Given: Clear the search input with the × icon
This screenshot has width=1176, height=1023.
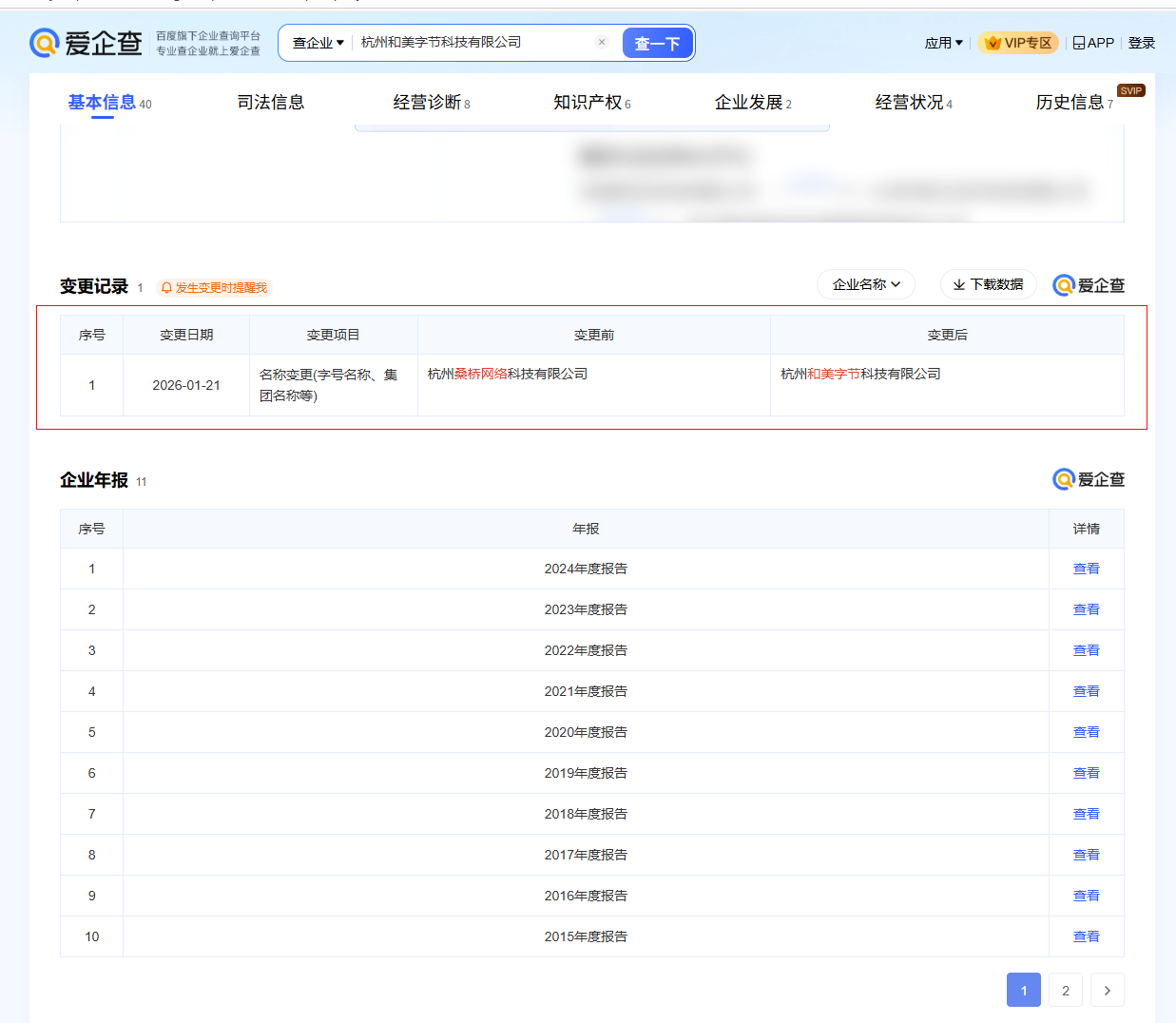Looking at the screenshot, I should (x=602, y=42).
